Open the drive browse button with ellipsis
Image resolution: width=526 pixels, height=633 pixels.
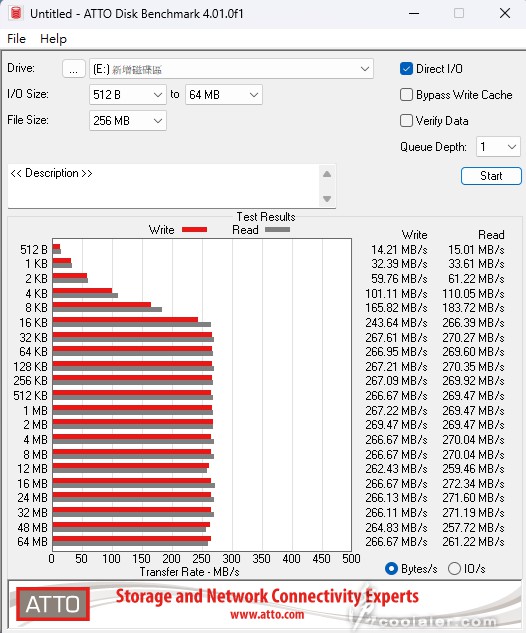(73, 69)
